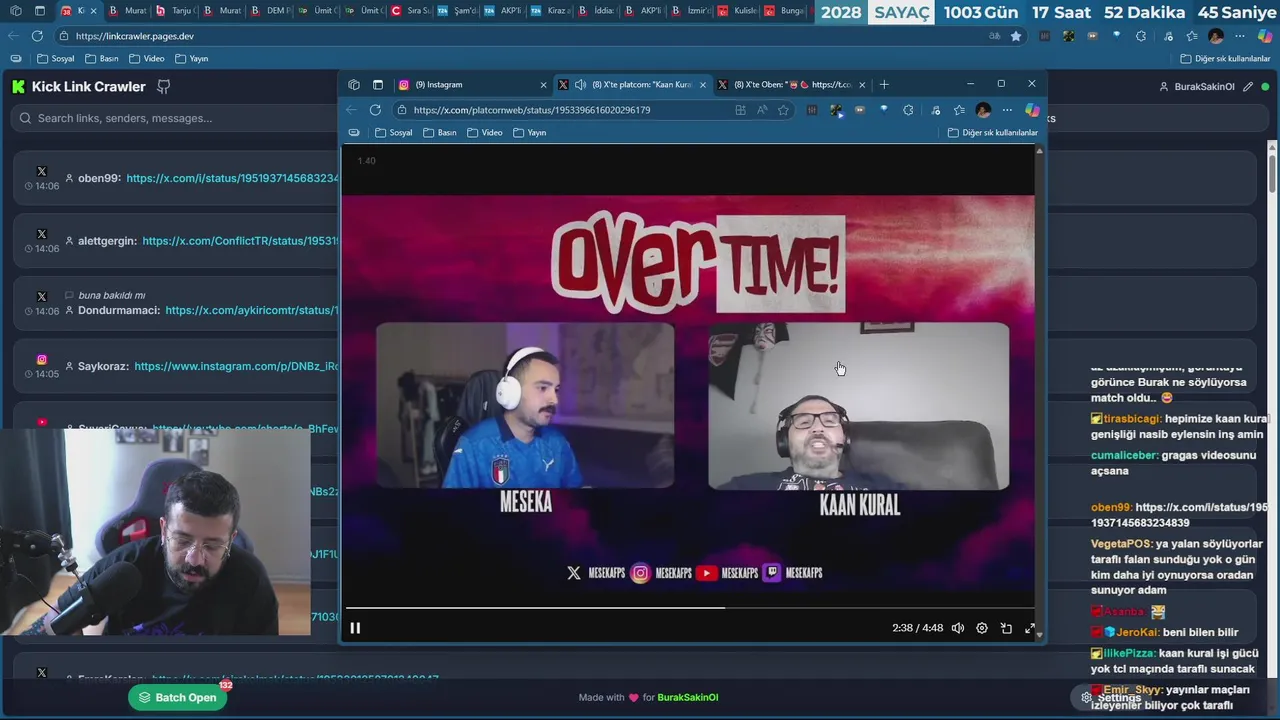Open a new tab in the front window

point(884,85)
